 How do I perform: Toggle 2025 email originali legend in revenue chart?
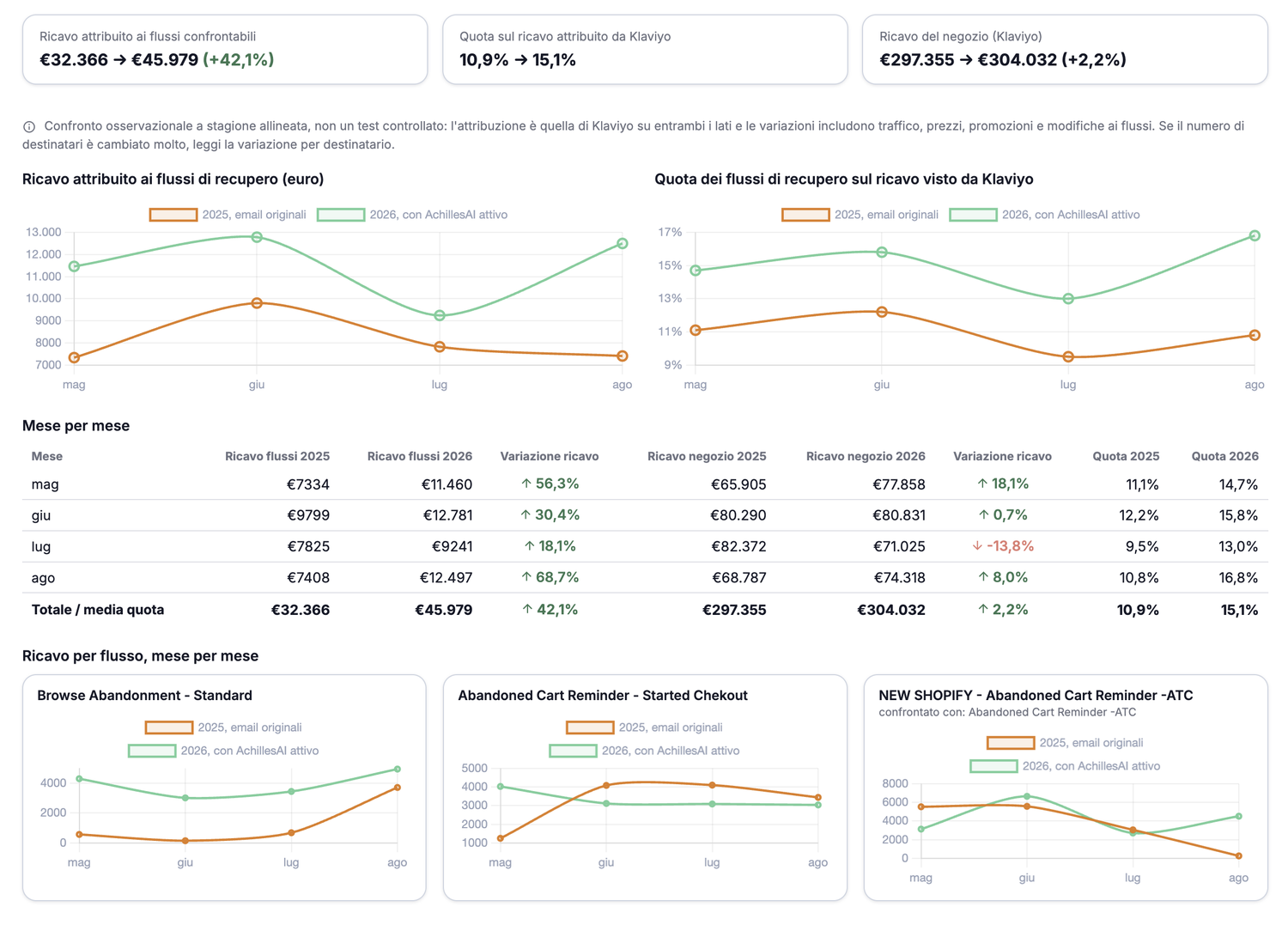(x=228, y=215)
